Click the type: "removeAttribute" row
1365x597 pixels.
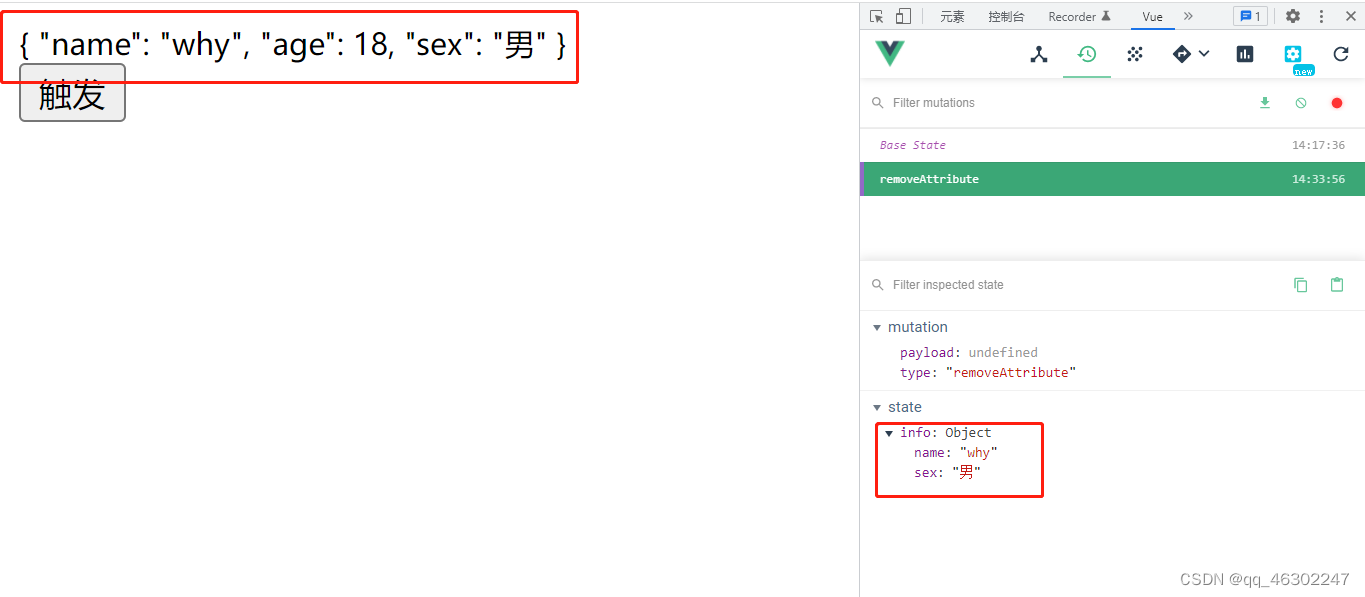click(988, 372)
